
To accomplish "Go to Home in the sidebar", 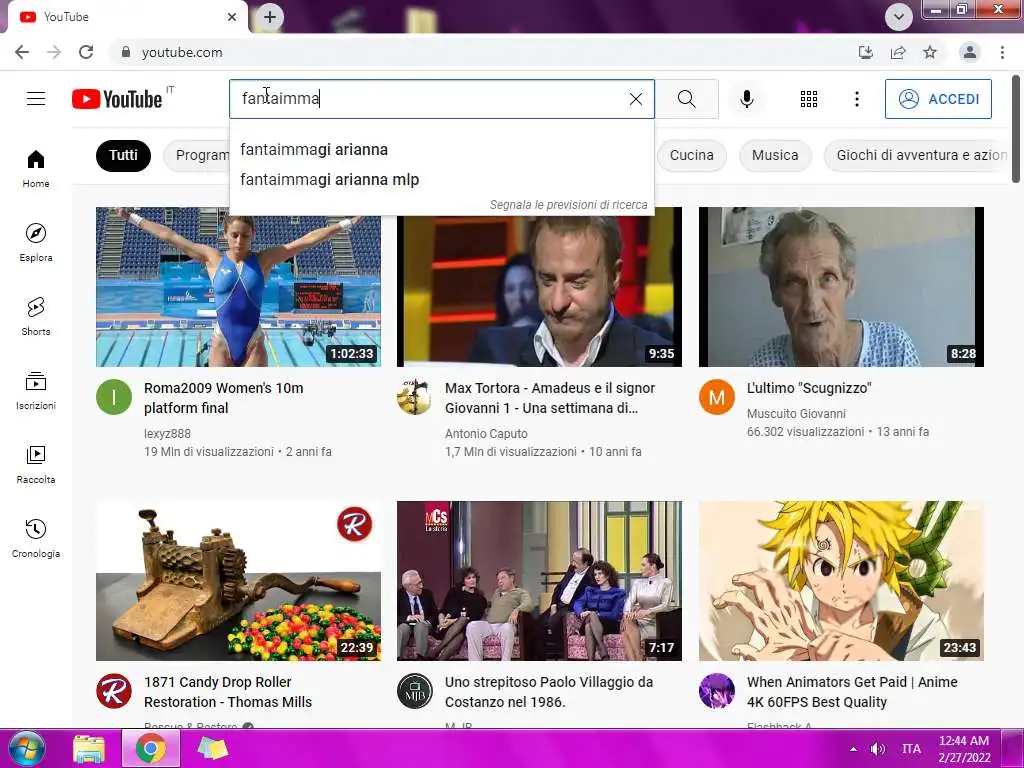I will point(36,169).
